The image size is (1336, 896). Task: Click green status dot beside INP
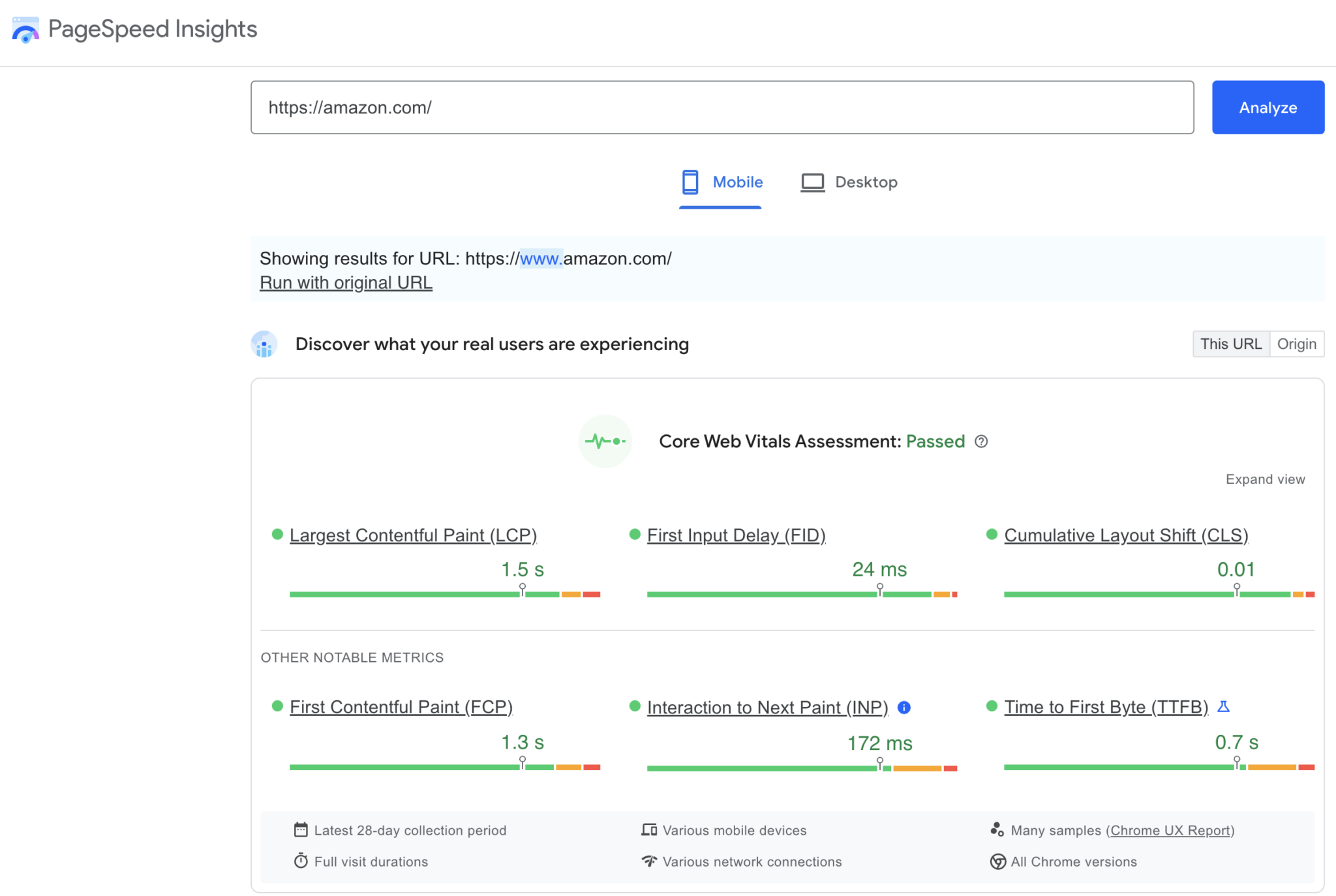point(635,706)
